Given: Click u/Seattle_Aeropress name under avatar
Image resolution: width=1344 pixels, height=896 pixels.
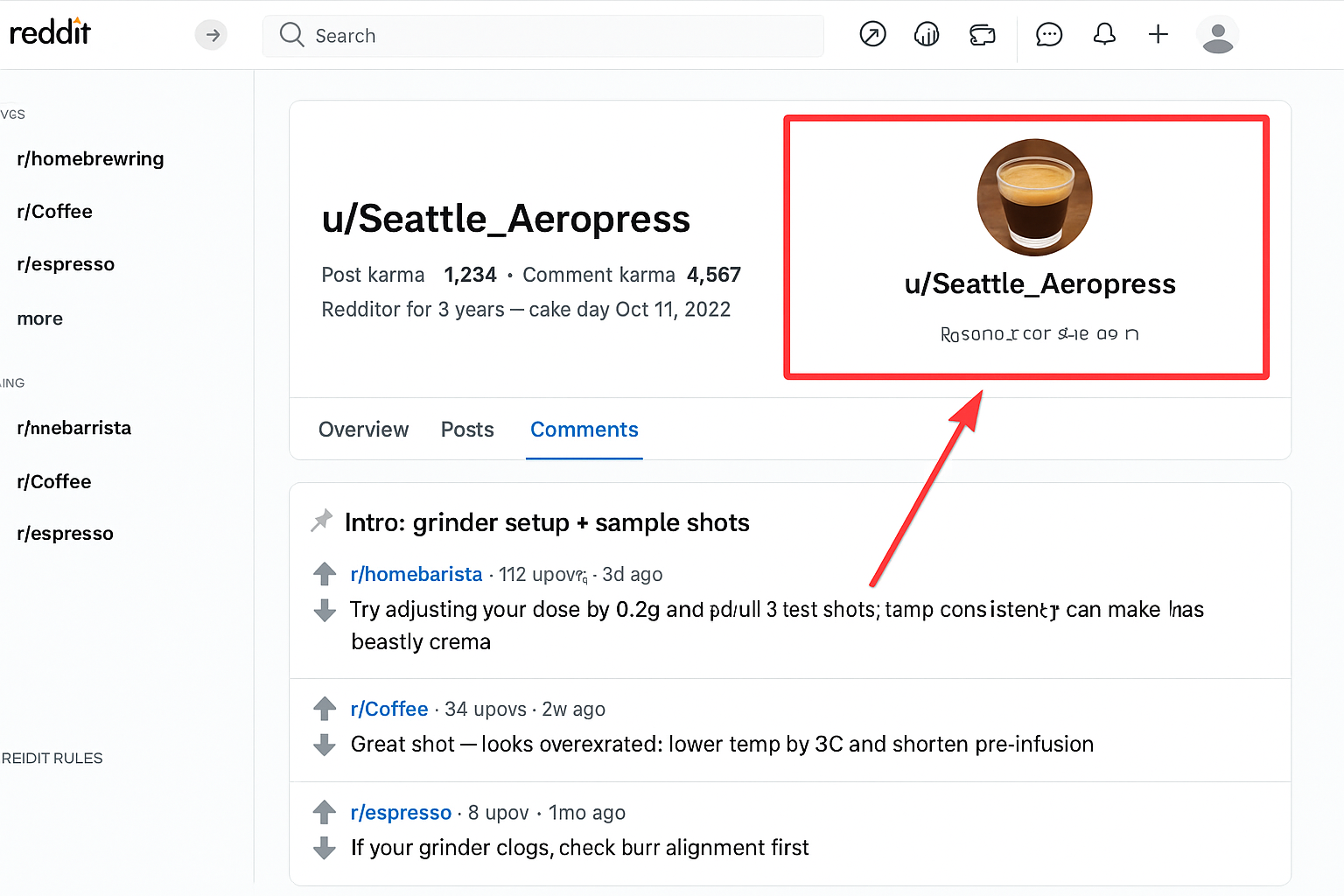Looking at the screenshot, I should pyautogui.click(x=1039, y=284).
